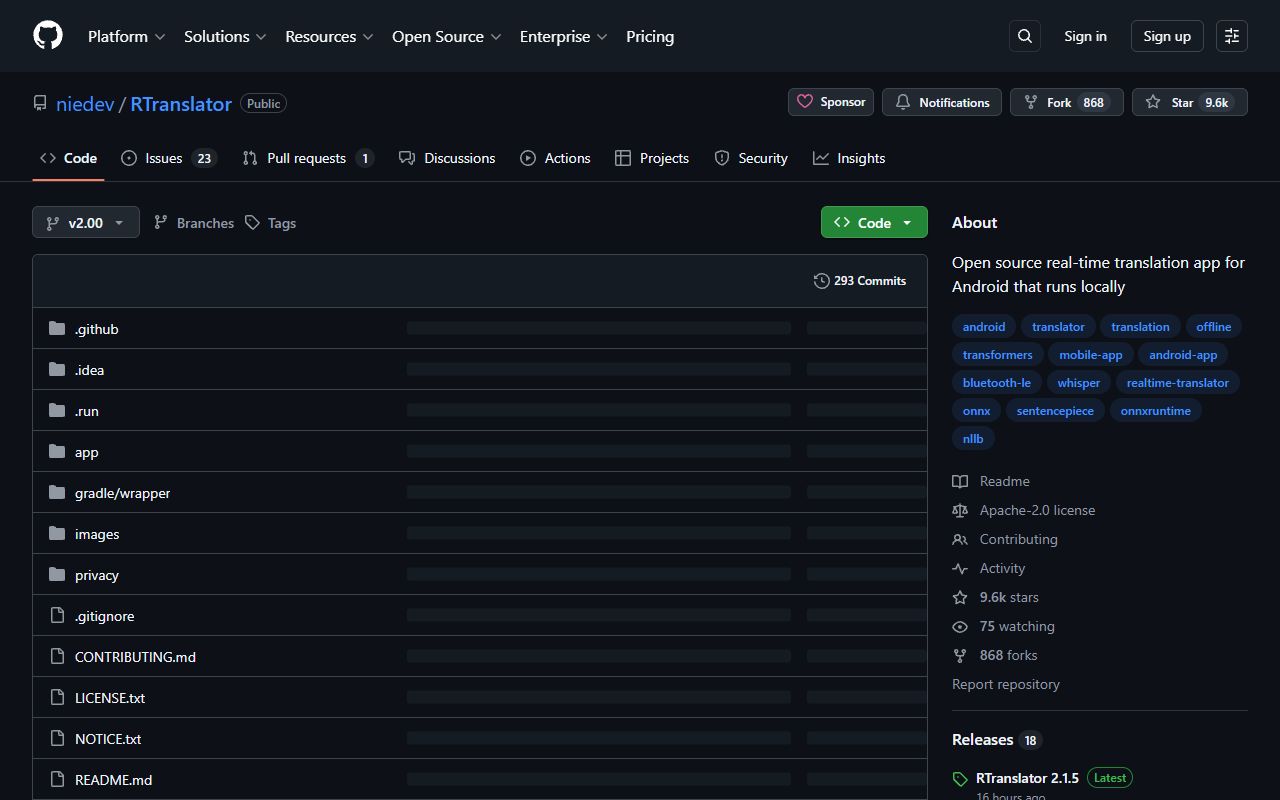Image resolution: width=1280 pixels, height=800 pixels.
Task: Open the v2.00 branch selector
Action: (85, 222)
